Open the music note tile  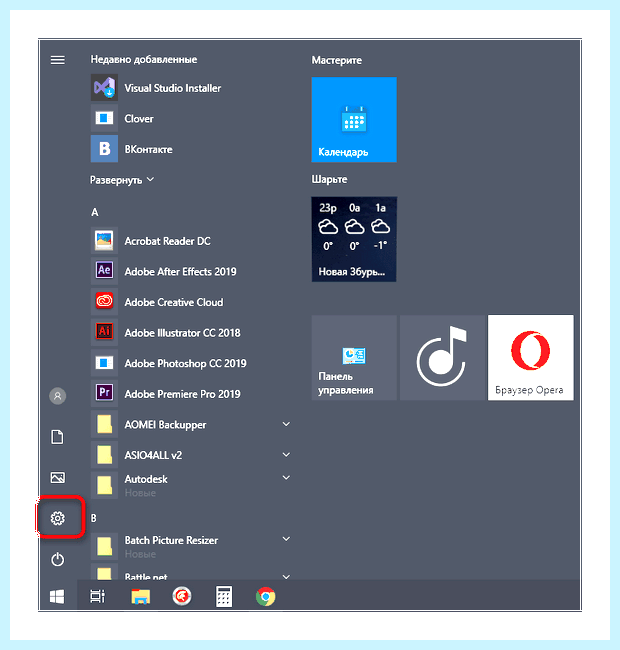click(442, 357)
